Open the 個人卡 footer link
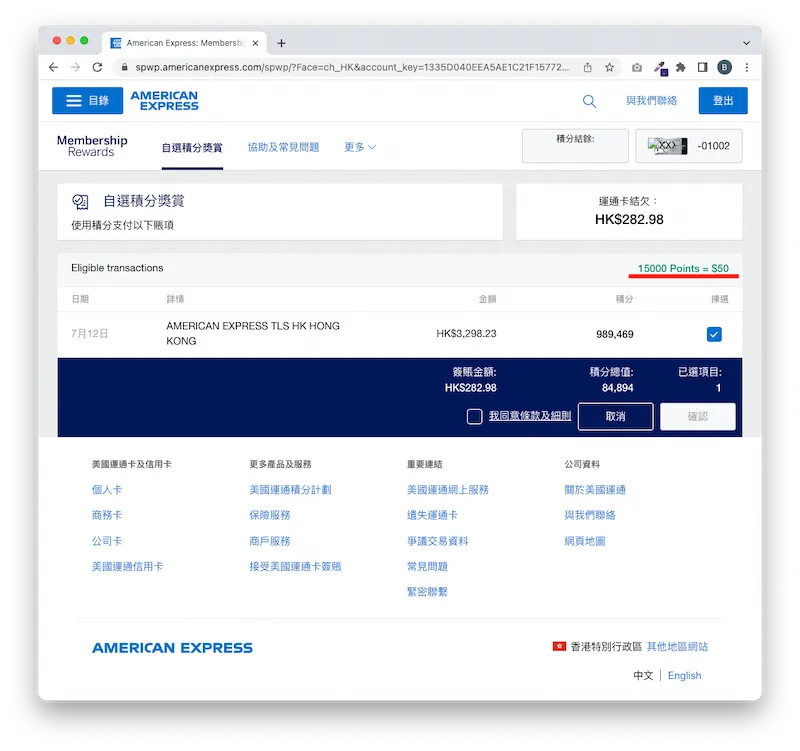This screenshot has width=800, height=751. tap(107, 490)
